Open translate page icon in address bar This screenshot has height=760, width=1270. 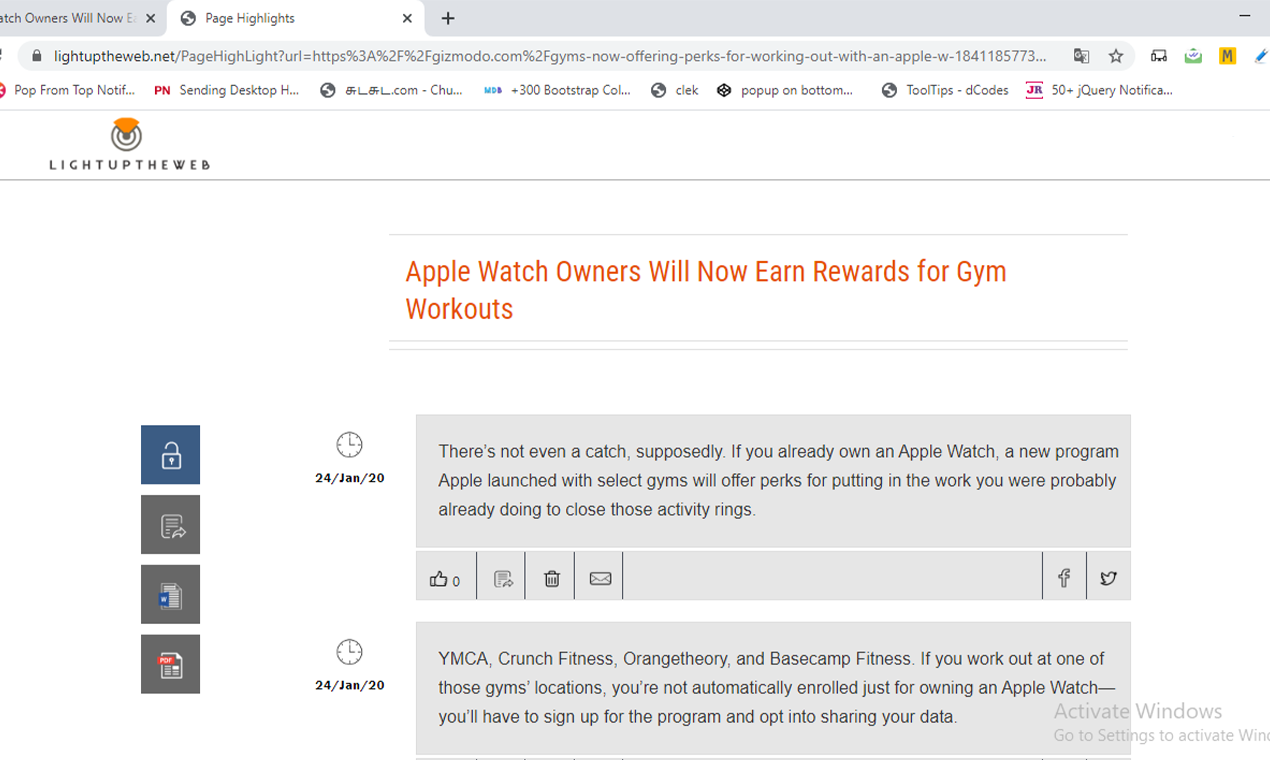tap(1081, 56)
